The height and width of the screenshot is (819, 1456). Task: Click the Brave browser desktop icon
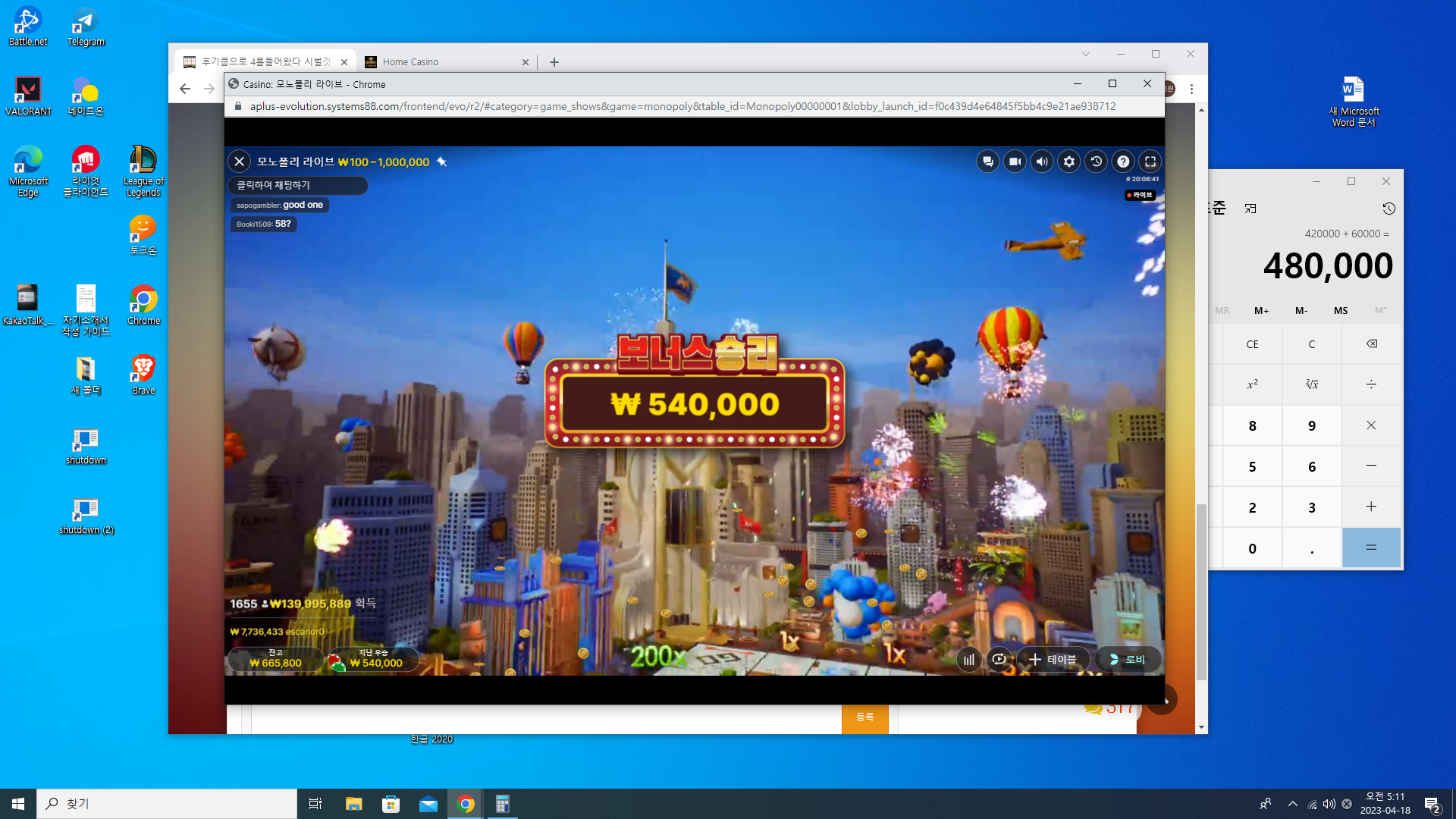[x=143, y=375]
